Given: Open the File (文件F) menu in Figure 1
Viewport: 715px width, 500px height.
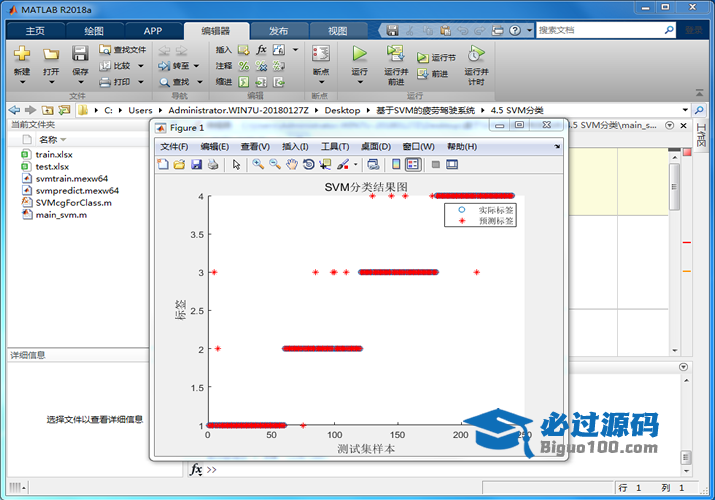Looking at the screenshot, I should pyautogui.click(x=174, y=147).
